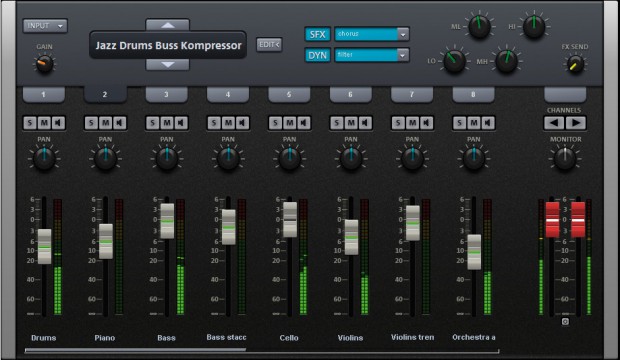Click the Violins volume fader
The image size is (620, 360).
pyautogui.click(x=352, y=237)
